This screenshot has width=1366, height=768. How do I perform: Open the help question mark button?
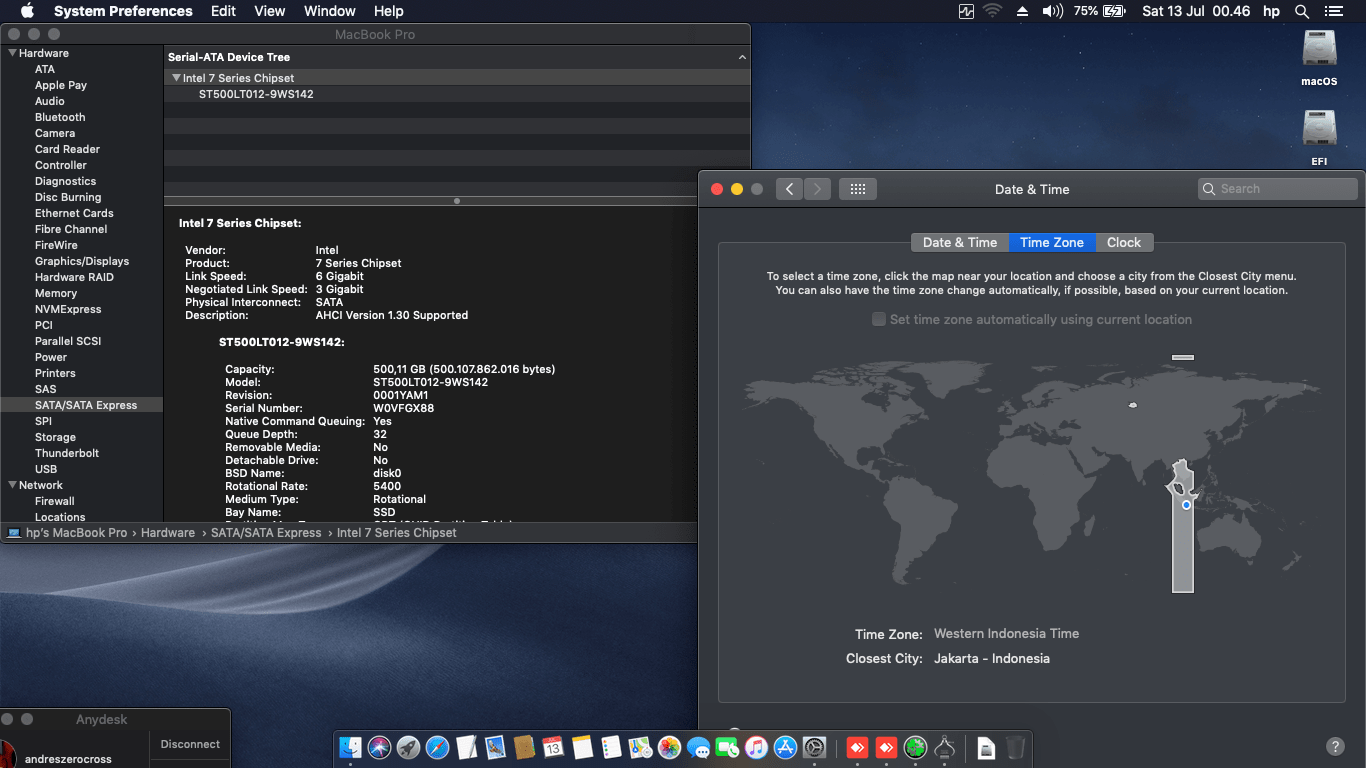point(1334,746)
